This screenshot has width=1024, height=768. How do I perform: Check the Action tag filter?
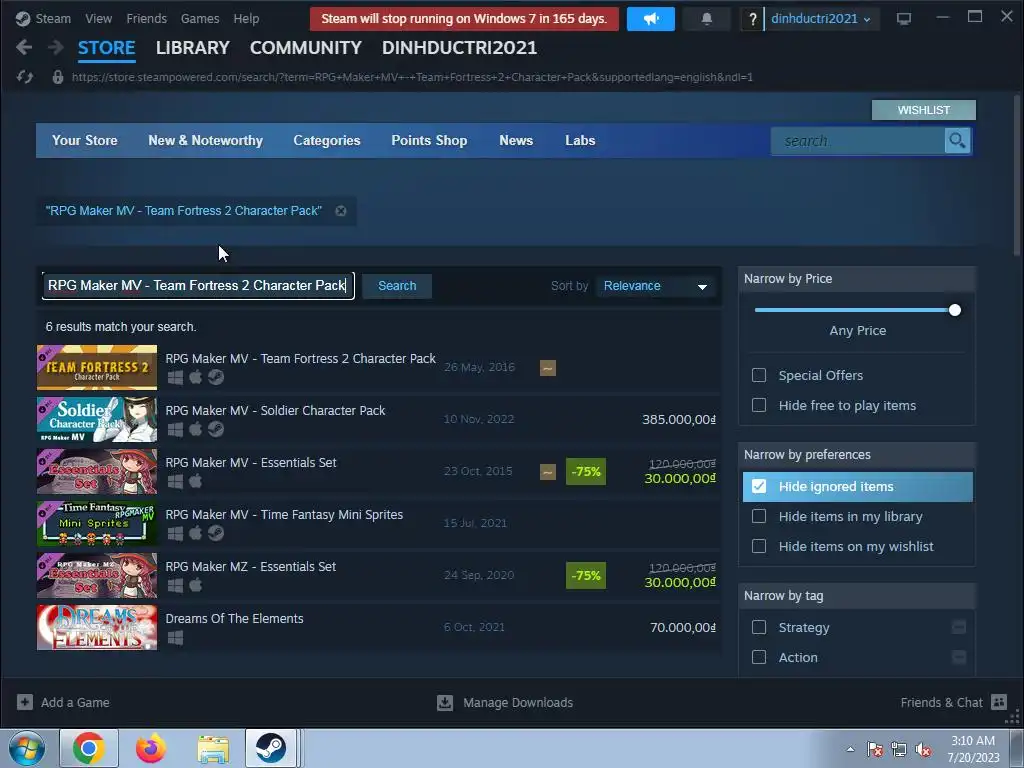[759, 658]
